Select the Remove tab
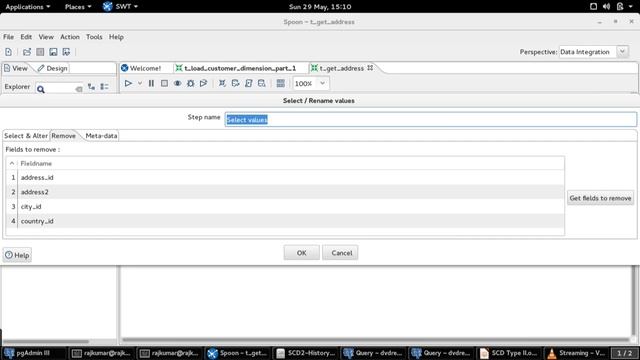 [64, 136]
